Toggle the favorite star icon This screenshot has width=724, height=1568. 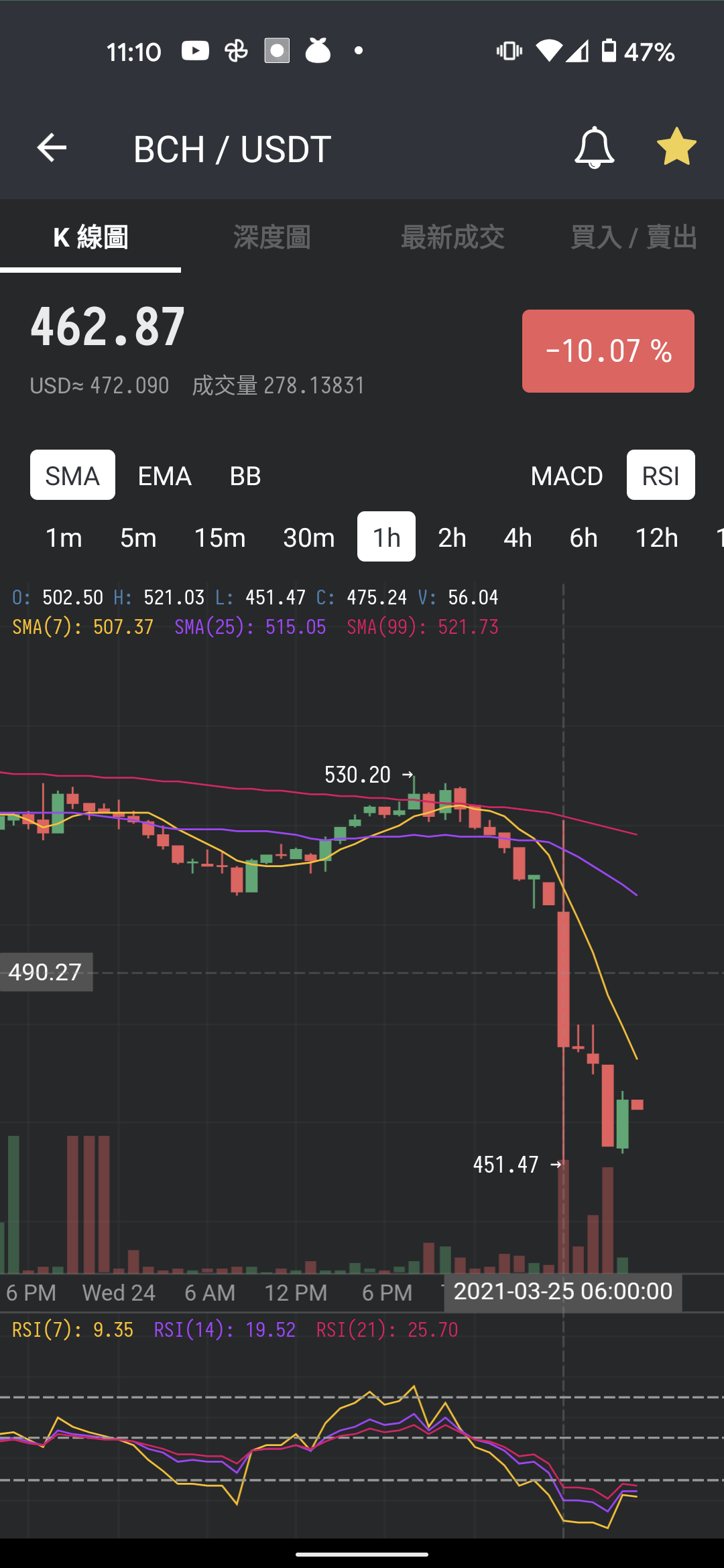[x=676, y=147]
